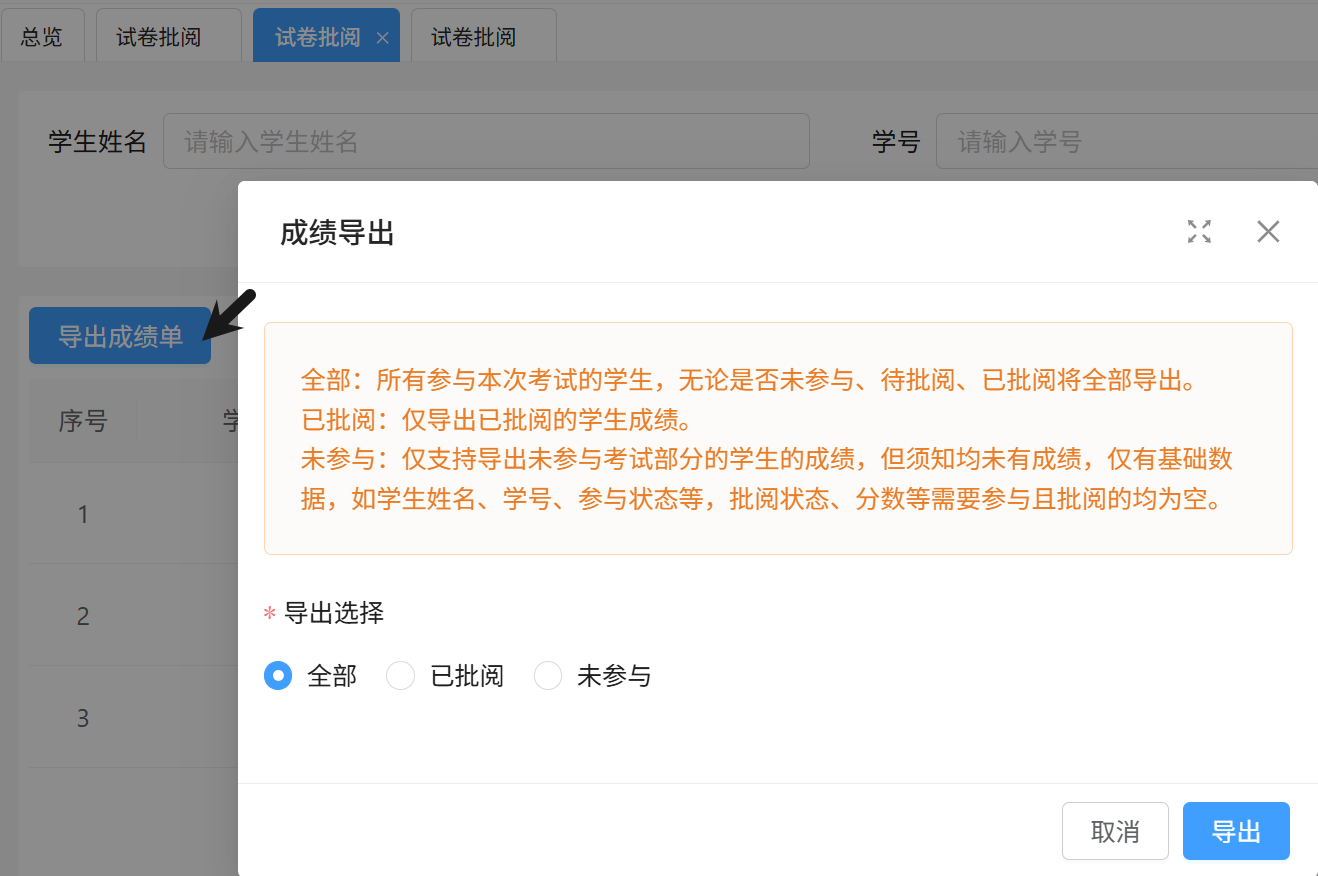1318x876 pixels.
Task: Close the active 试卷批阅 tab
Action: (382, 38)
